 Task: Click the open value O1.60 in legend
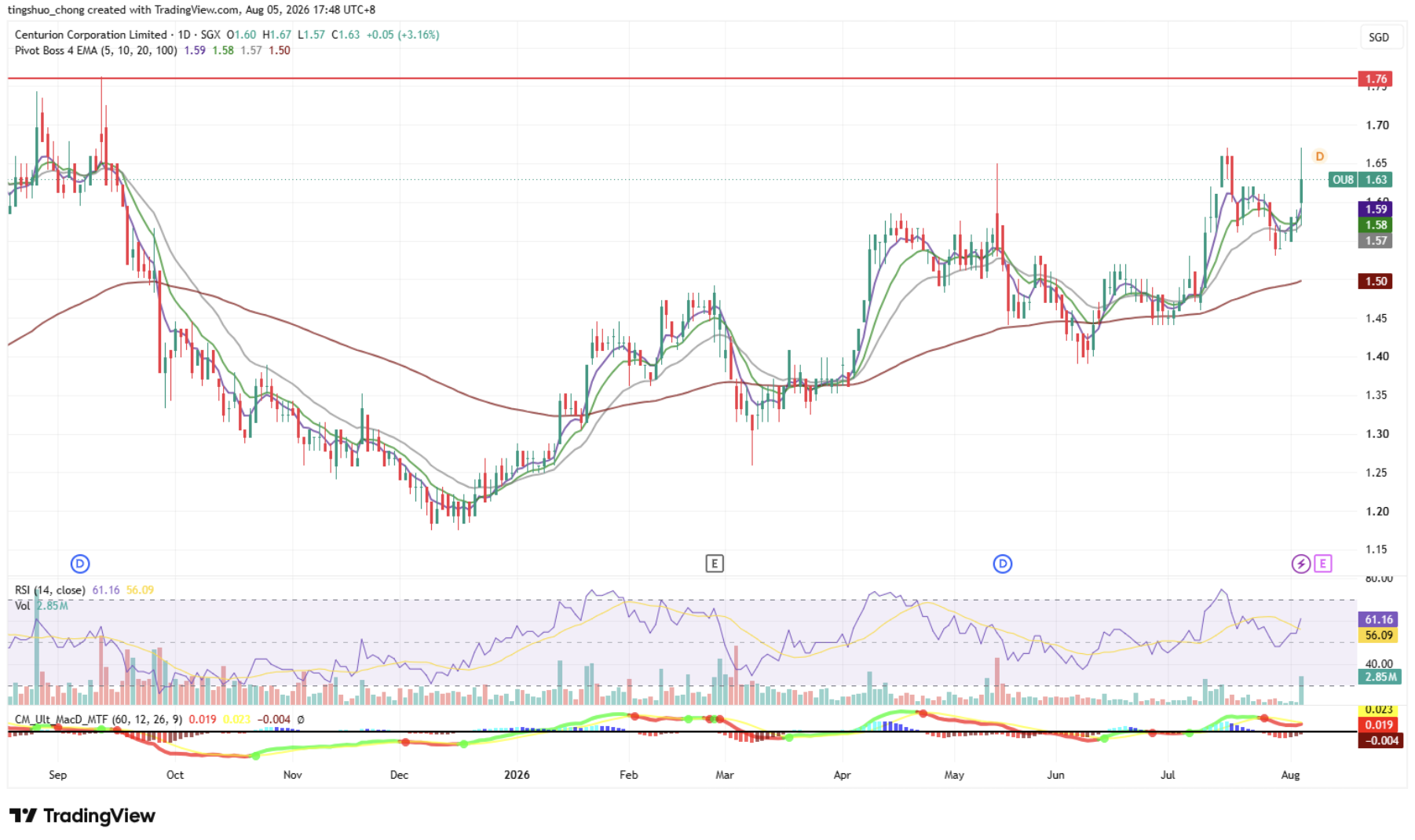241,35
